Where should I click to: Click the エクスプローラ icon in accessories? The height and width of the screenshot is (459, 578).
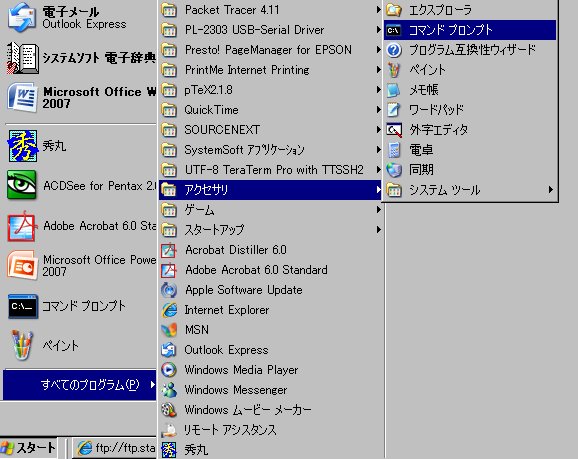click(394, 10)
